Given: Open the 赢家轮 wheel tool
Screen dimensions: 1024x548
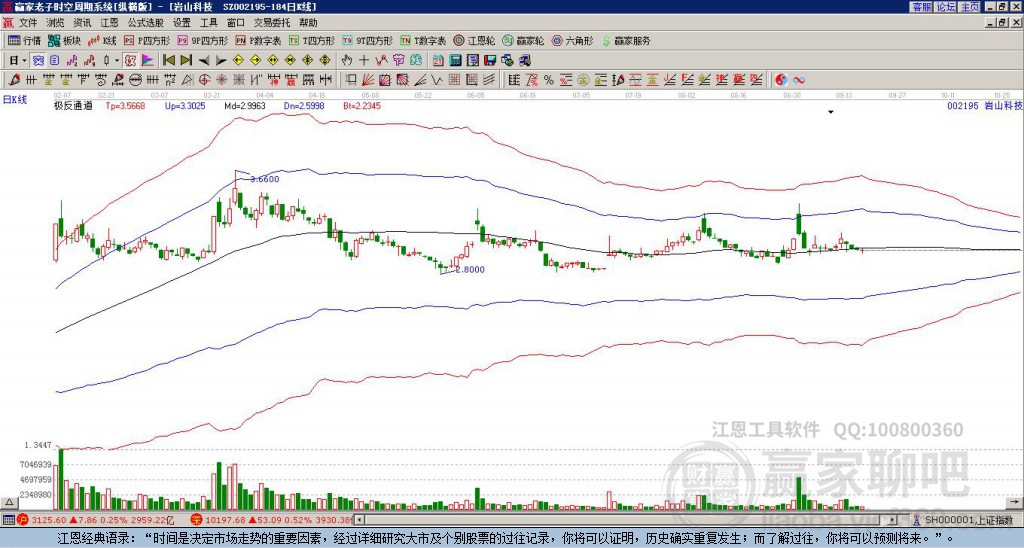Looking at the screenshot, I should click(x=523, y=40).
